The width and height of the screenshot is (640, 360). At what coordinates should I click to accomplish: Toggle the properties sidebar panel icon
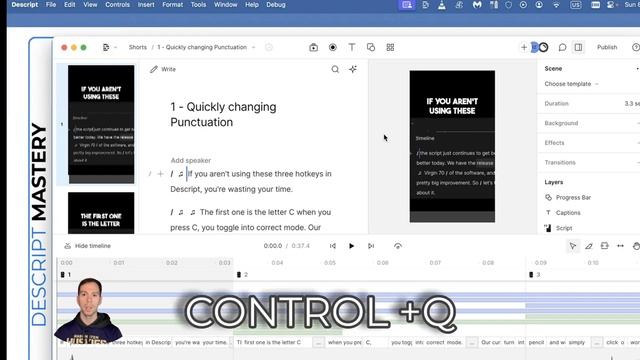click(578, 47)
